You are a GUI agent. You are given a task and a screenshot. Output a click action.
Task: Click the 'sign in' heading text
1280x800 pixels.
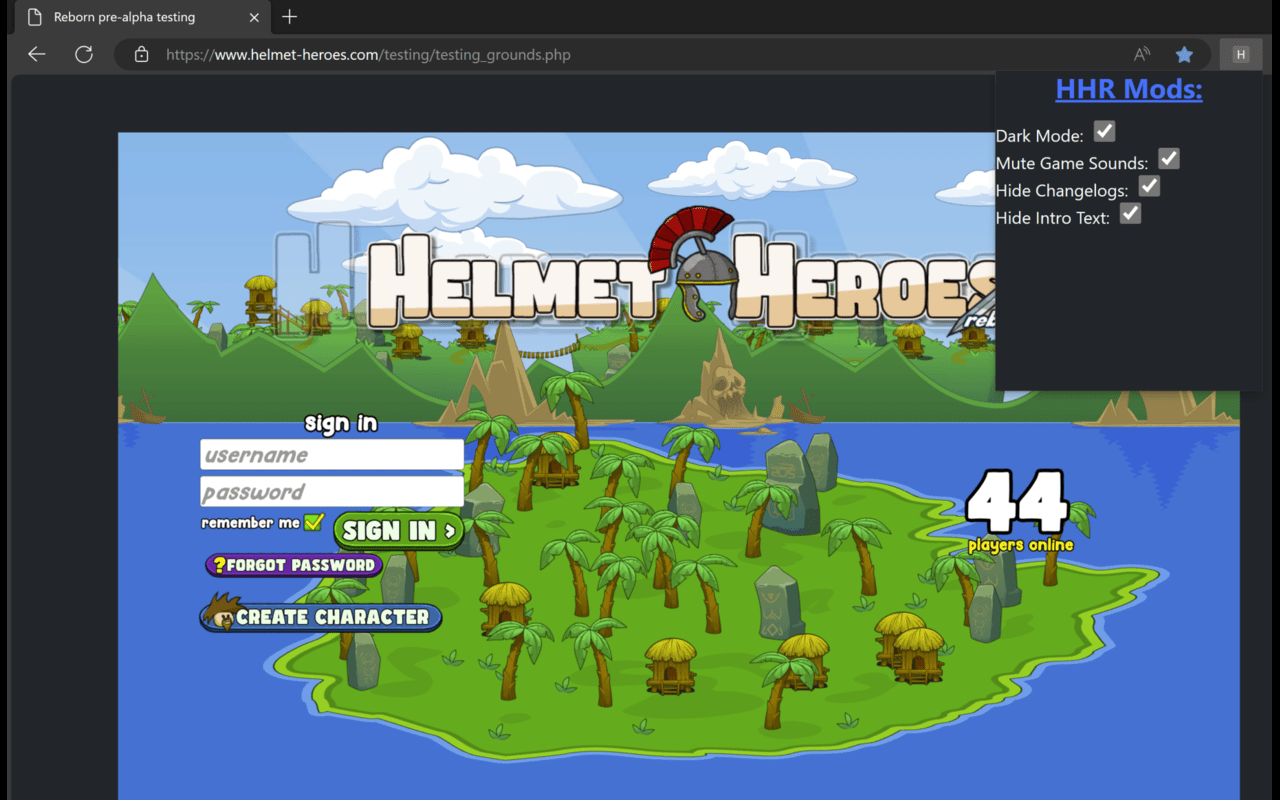click(x=341, y=424)
